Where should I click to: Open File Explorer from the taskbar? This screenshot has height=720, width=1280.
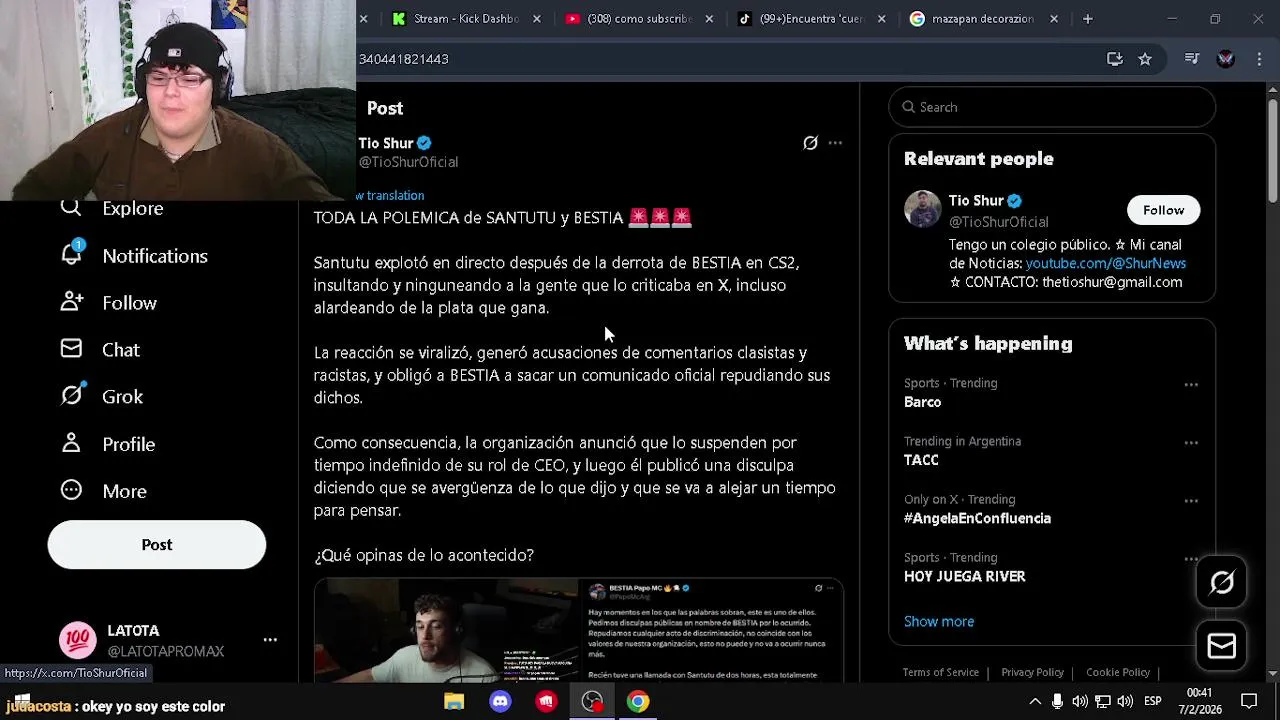pyautogui.click(x=454, y=701)
